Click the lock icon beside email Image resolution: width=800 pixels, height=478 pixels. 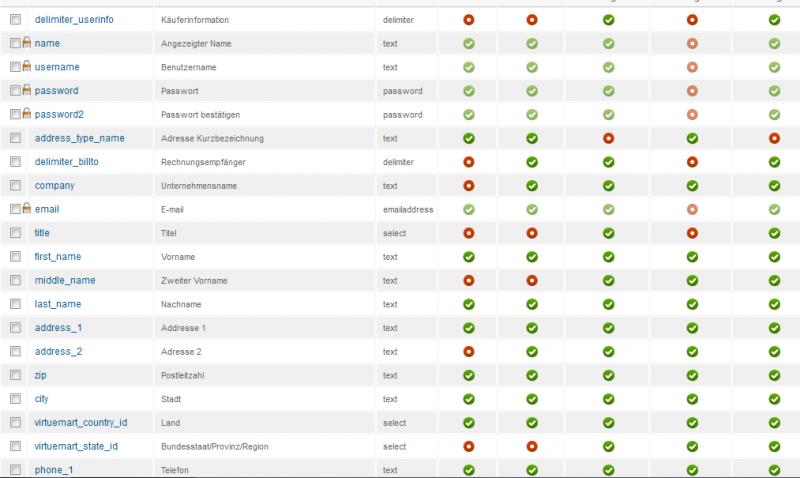click(27, 209)
